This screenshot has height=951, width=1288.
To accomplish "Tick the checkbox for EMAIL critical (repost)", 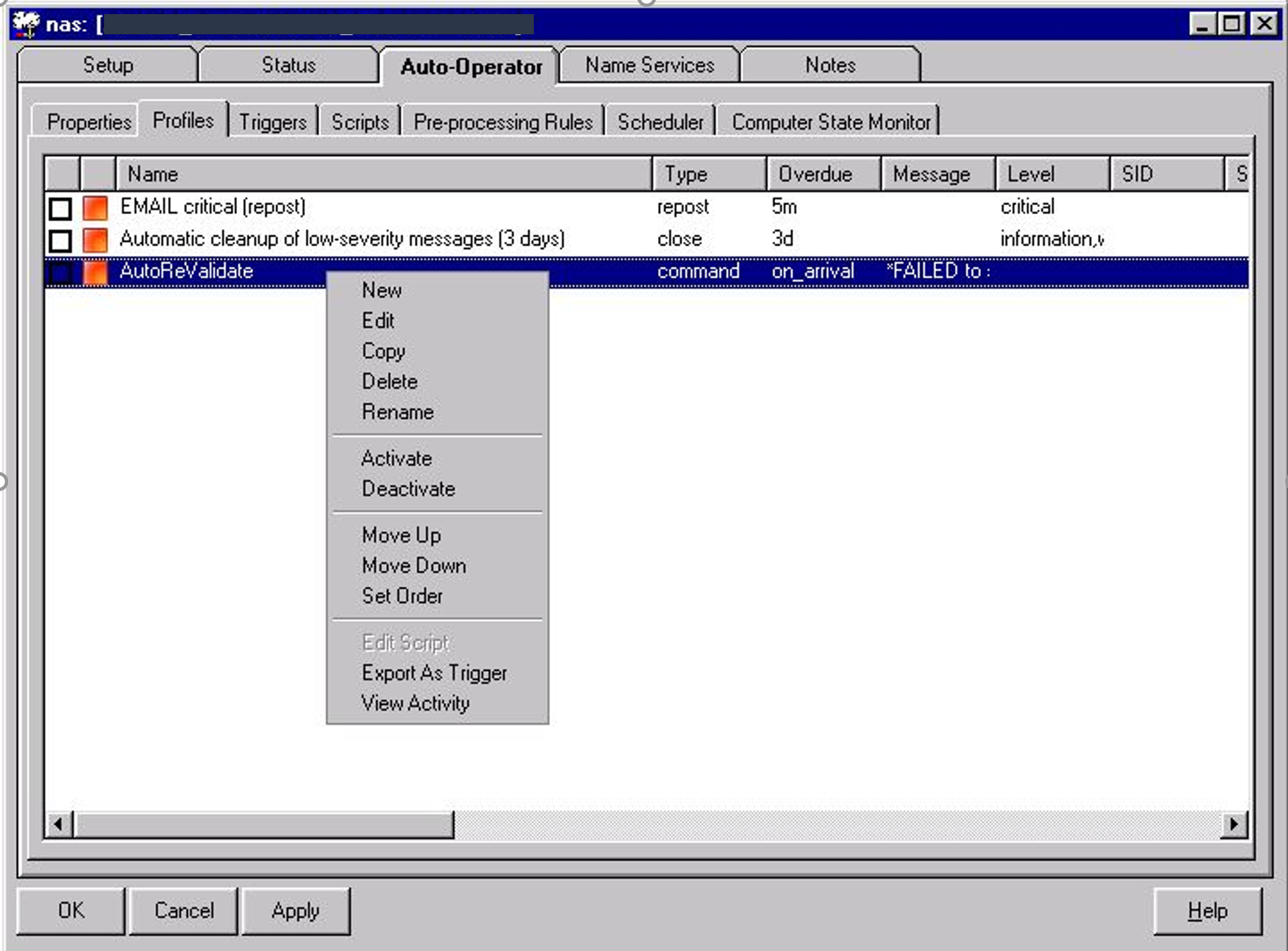I will pyautogui.click(x=60, y=208).
